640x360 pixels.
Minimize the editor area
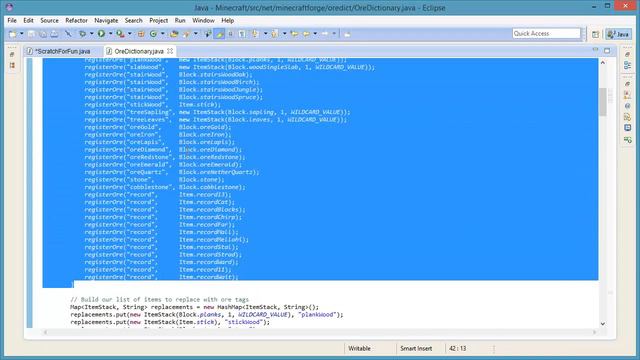click(x=596, y=50)
